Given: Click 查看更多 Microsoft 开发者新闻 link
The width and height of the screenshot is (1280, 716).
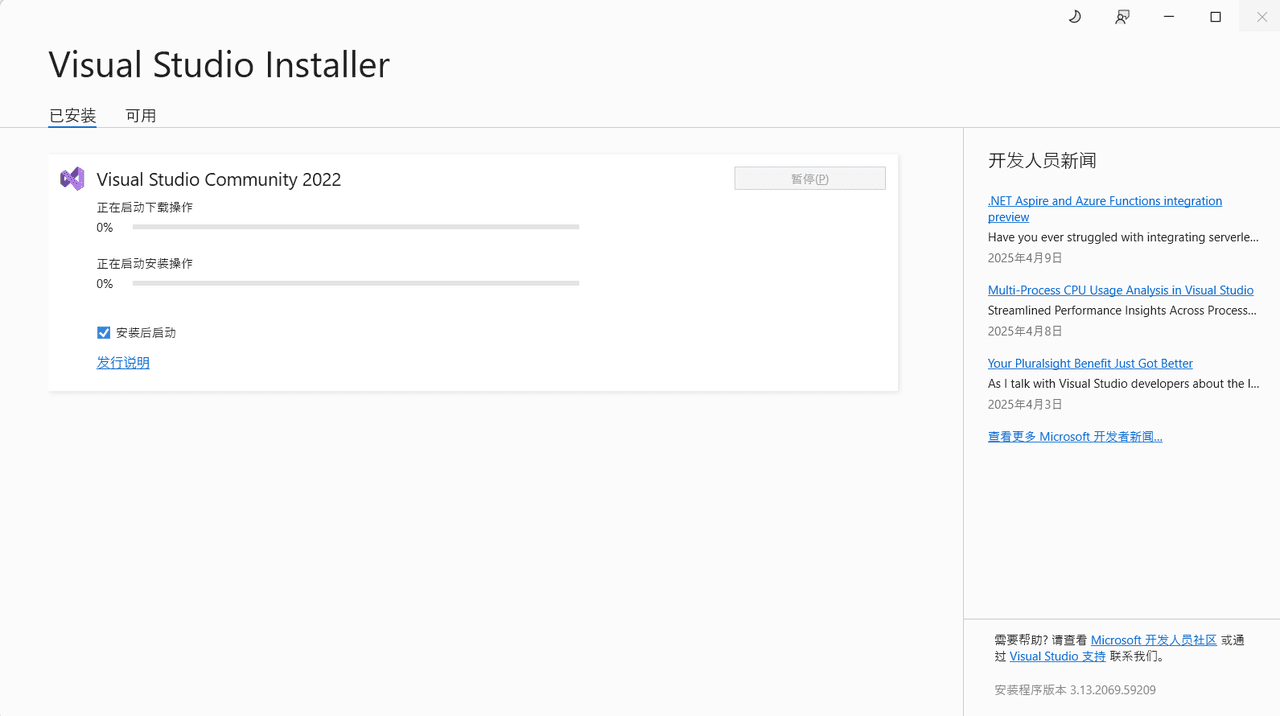Looking at the screenshot, I should click(1075, 436).
